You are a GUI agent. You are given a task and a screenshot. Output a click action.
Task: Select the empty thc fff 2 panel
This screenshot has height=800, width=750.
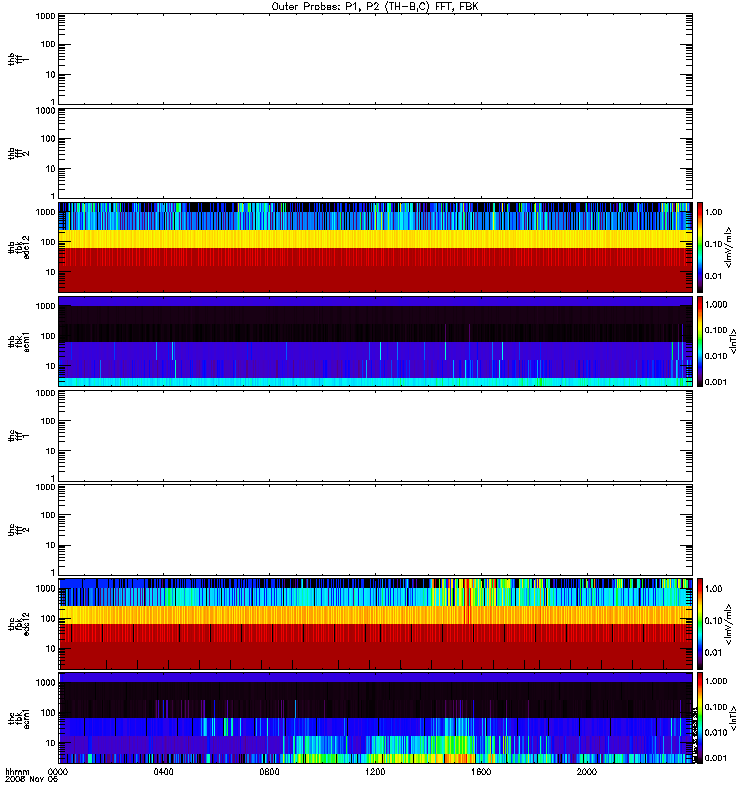click(376, 530)
